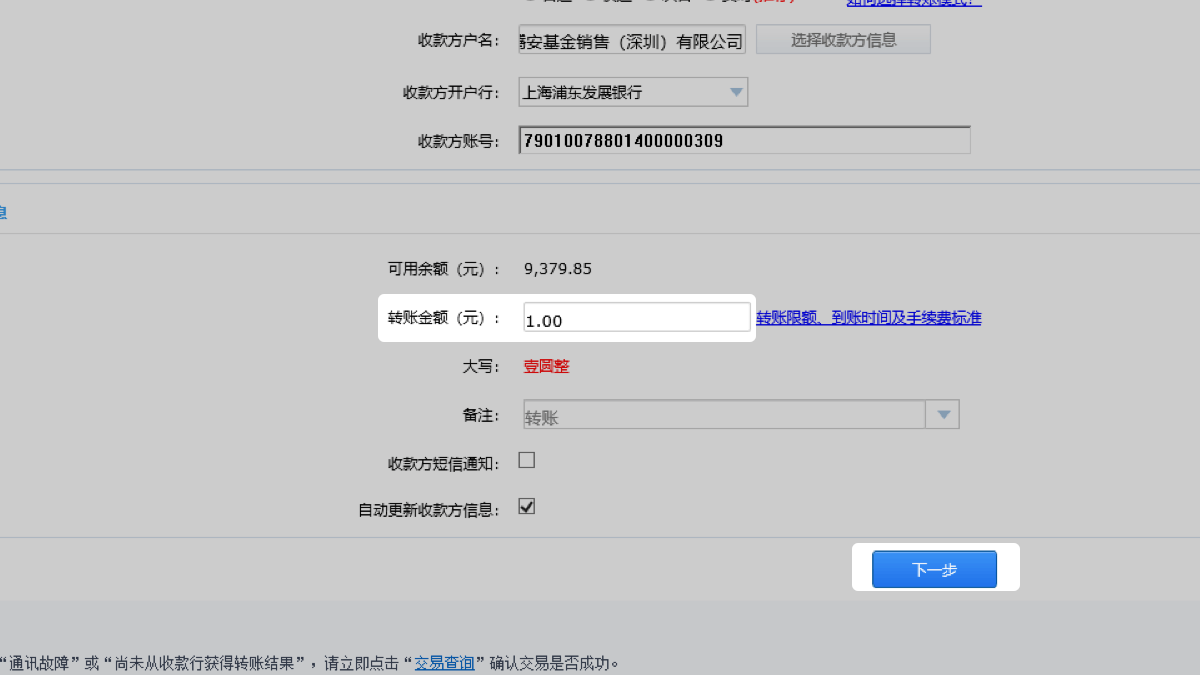
Task: Open the 收款方开户行 dropdown arrow
Action: 736,92
